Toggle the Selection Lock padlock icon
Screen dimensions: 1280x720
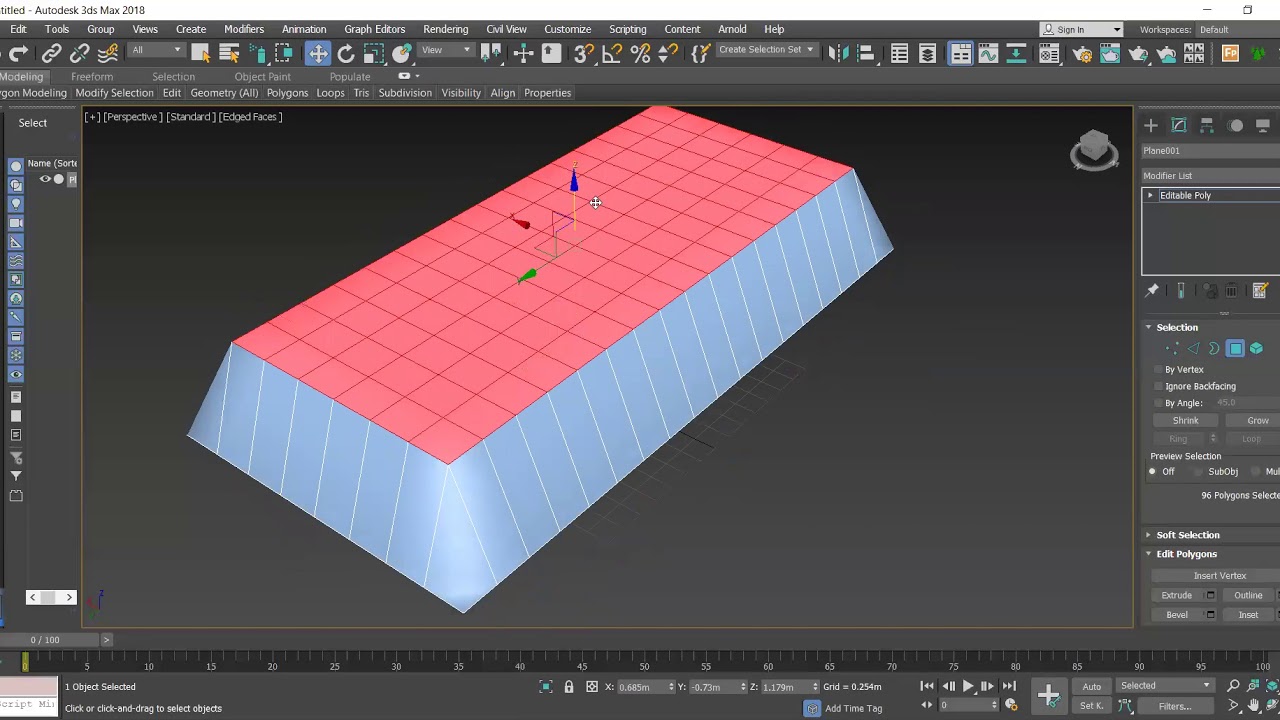(x=569, y=687)
